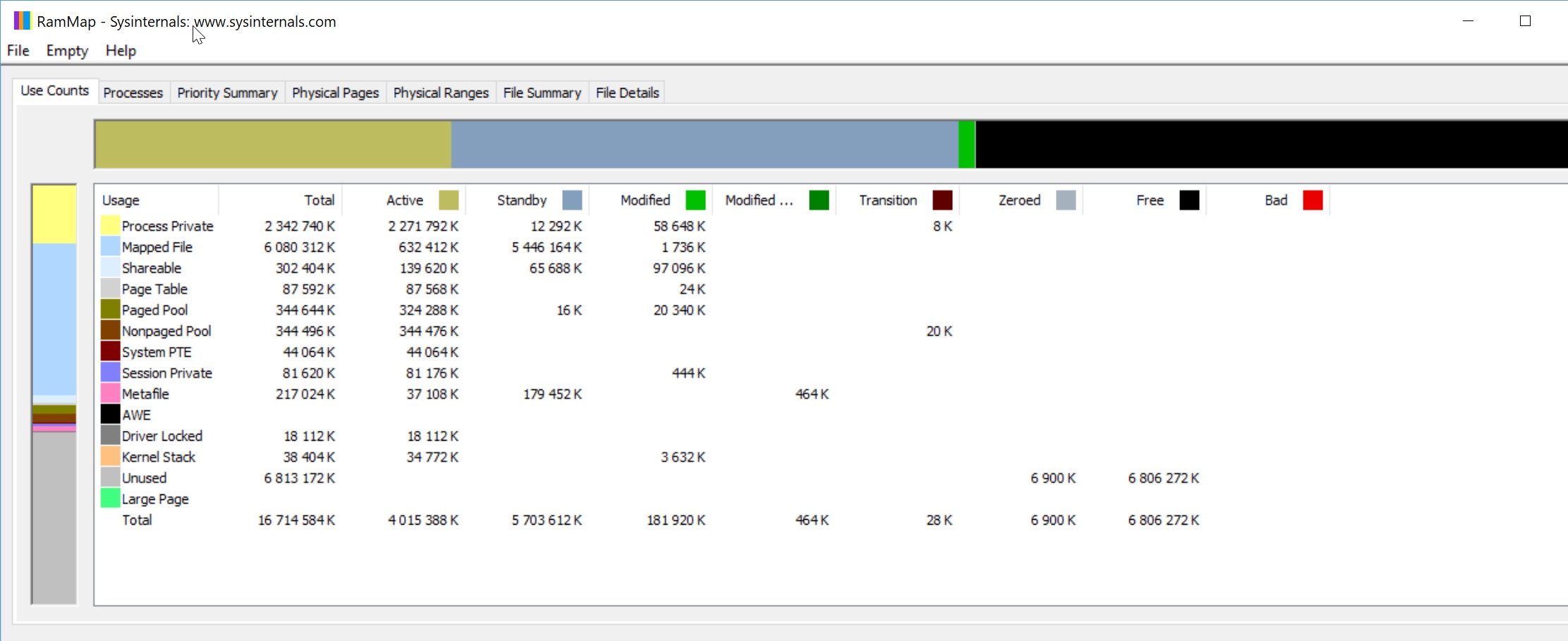
Task: Click the yellow section of vertical usage bar
Action: point(54,214)
